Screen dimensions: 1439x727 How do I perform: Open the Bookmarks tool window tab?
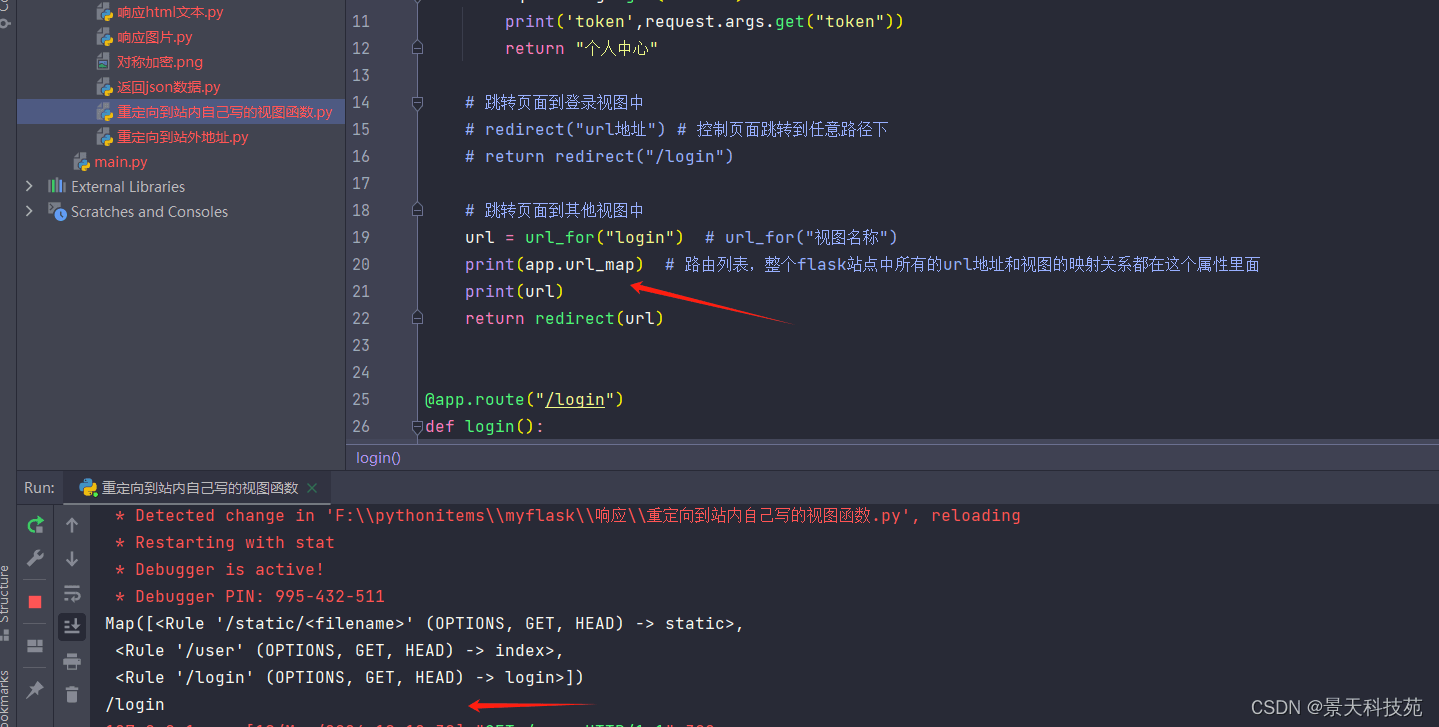coord(5,698)
